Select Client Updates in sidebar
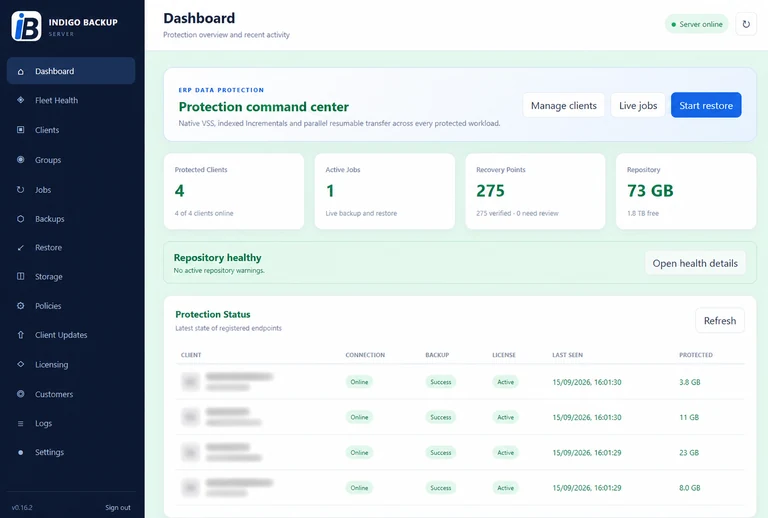Screen dimensions: 768x518 coord(71,335)
